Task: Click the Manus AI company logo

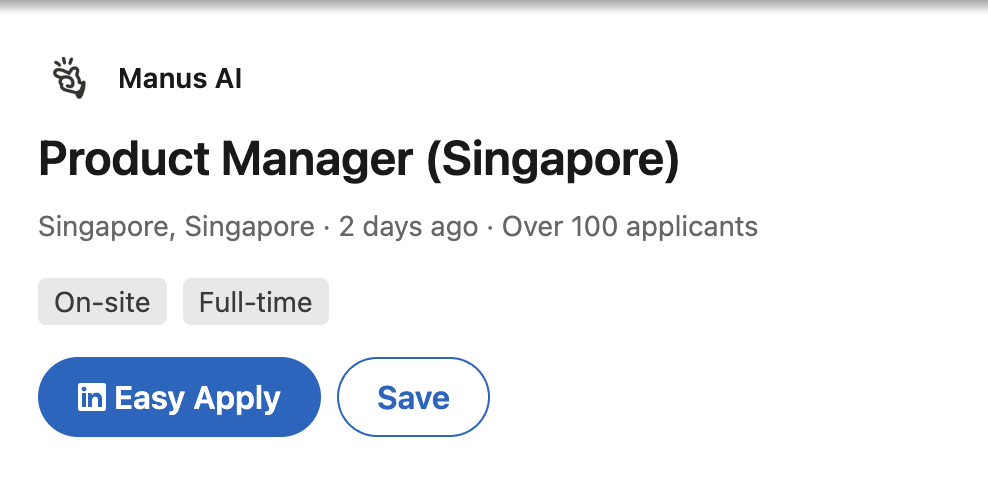Action: tap(69, 78)
